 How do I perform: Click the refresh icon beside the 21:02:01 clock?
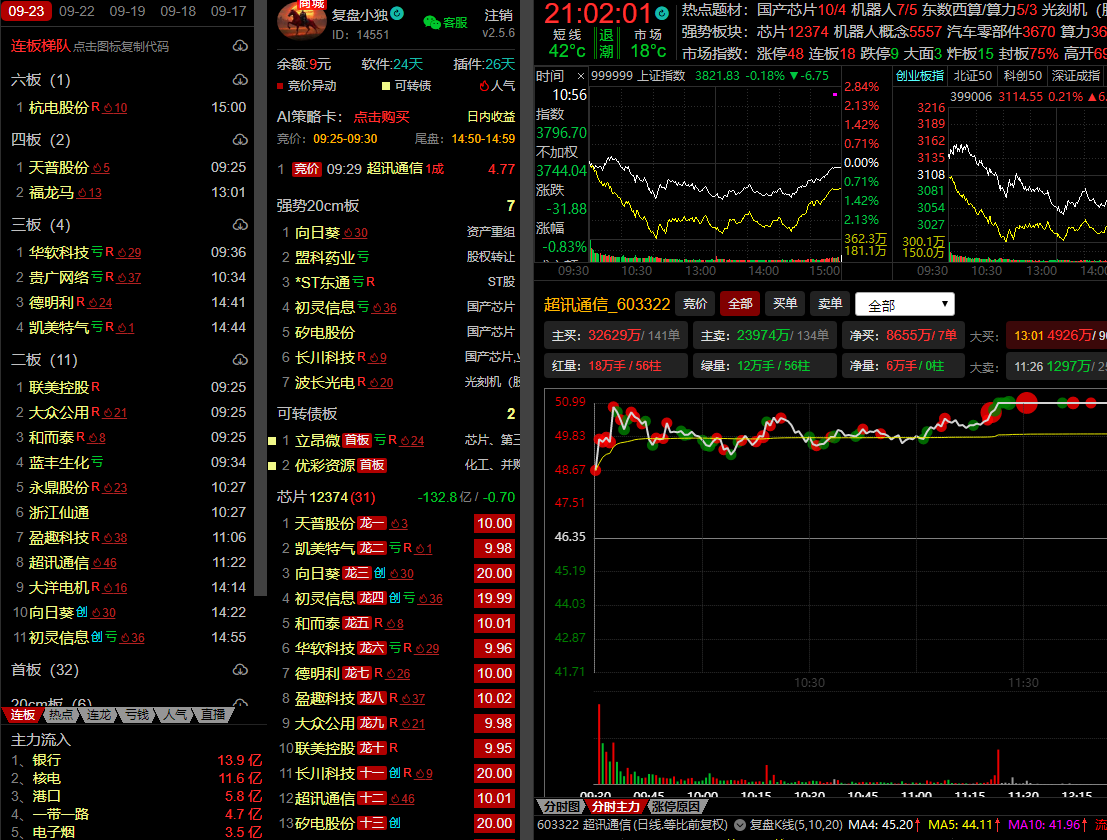click(x=662, y=13)
